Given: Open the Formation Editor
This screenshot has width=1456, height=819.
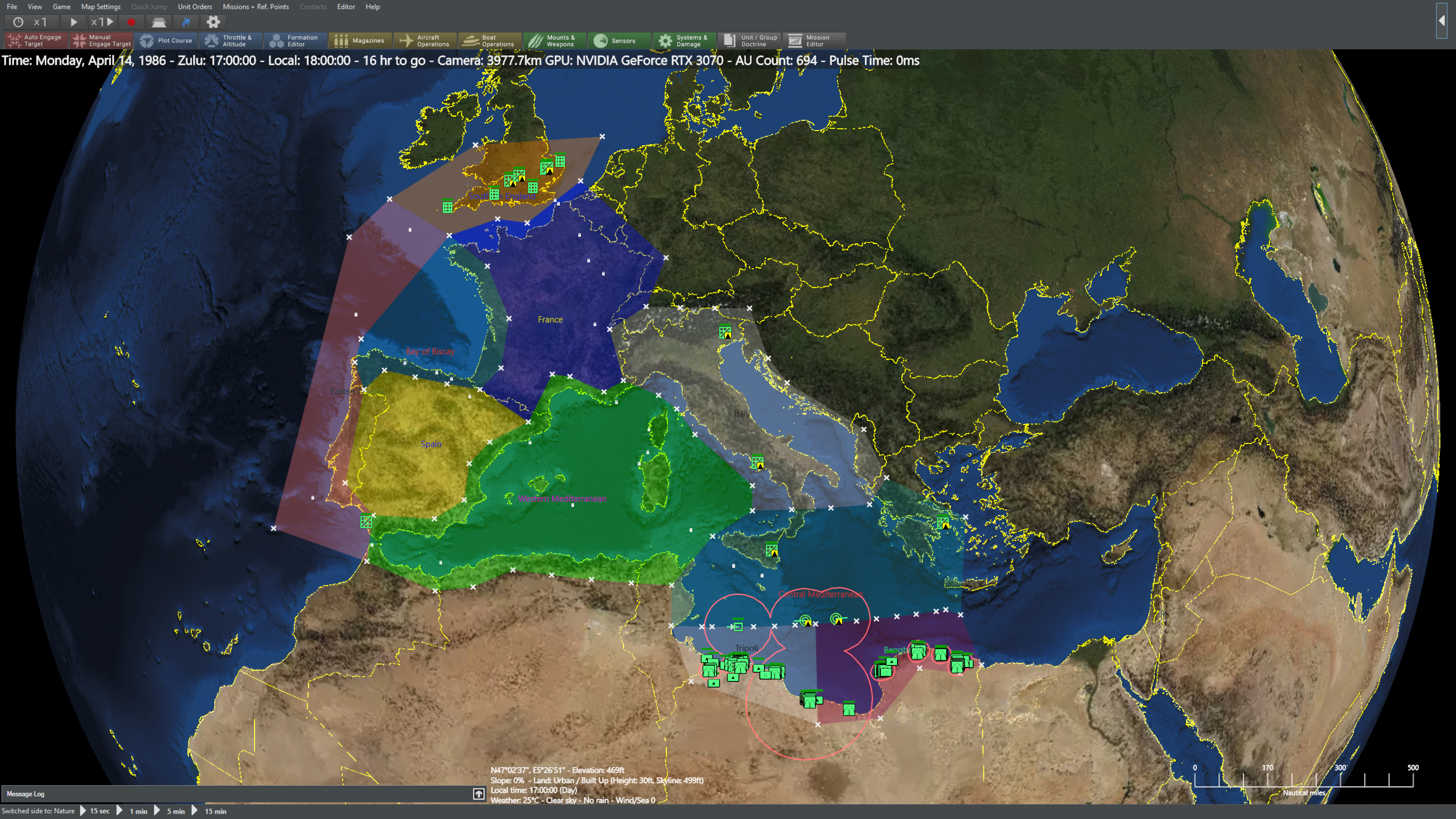Looking at the screenshot, I should [x=296, y=40].
